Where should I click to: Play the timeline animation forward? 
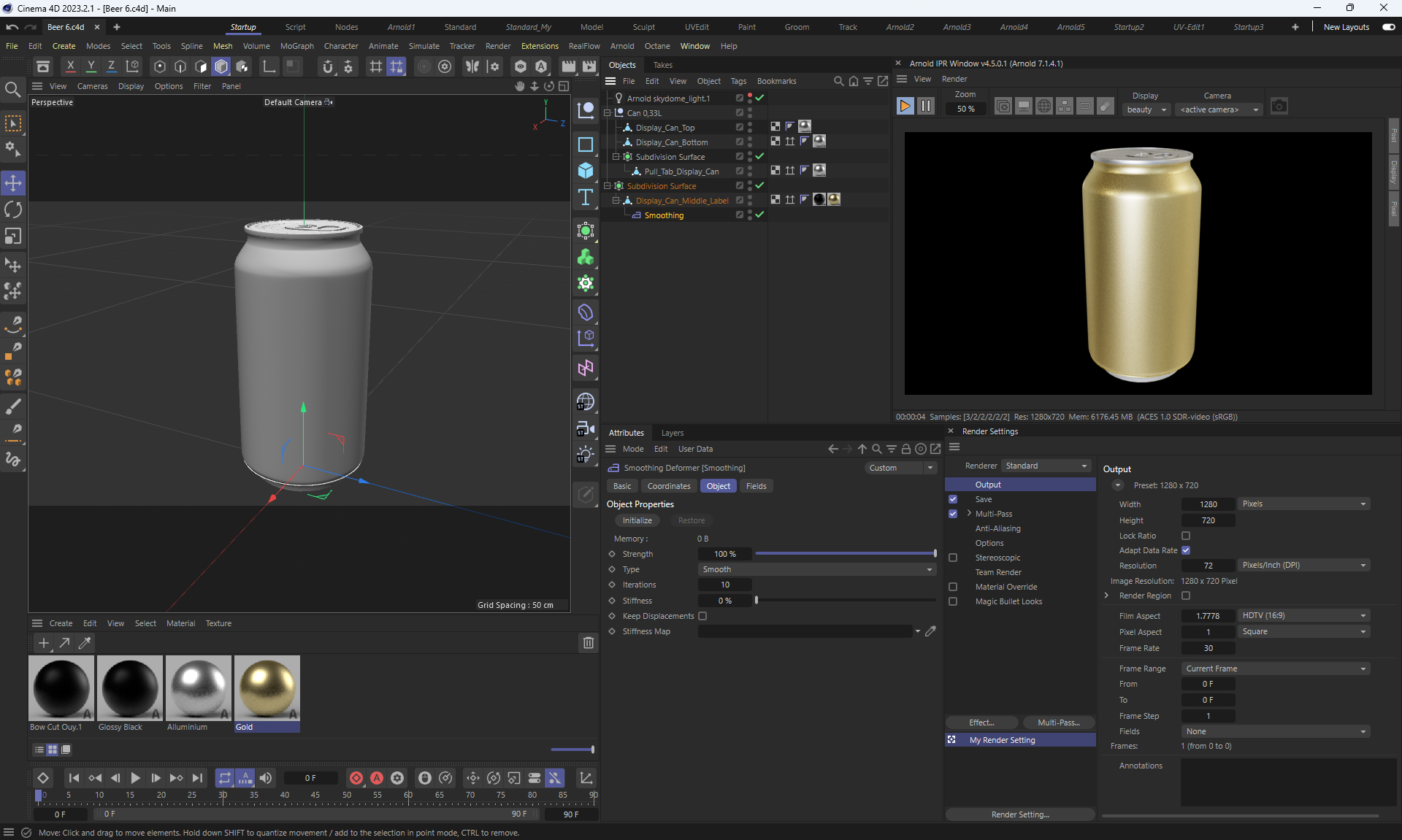pos(135,778)
